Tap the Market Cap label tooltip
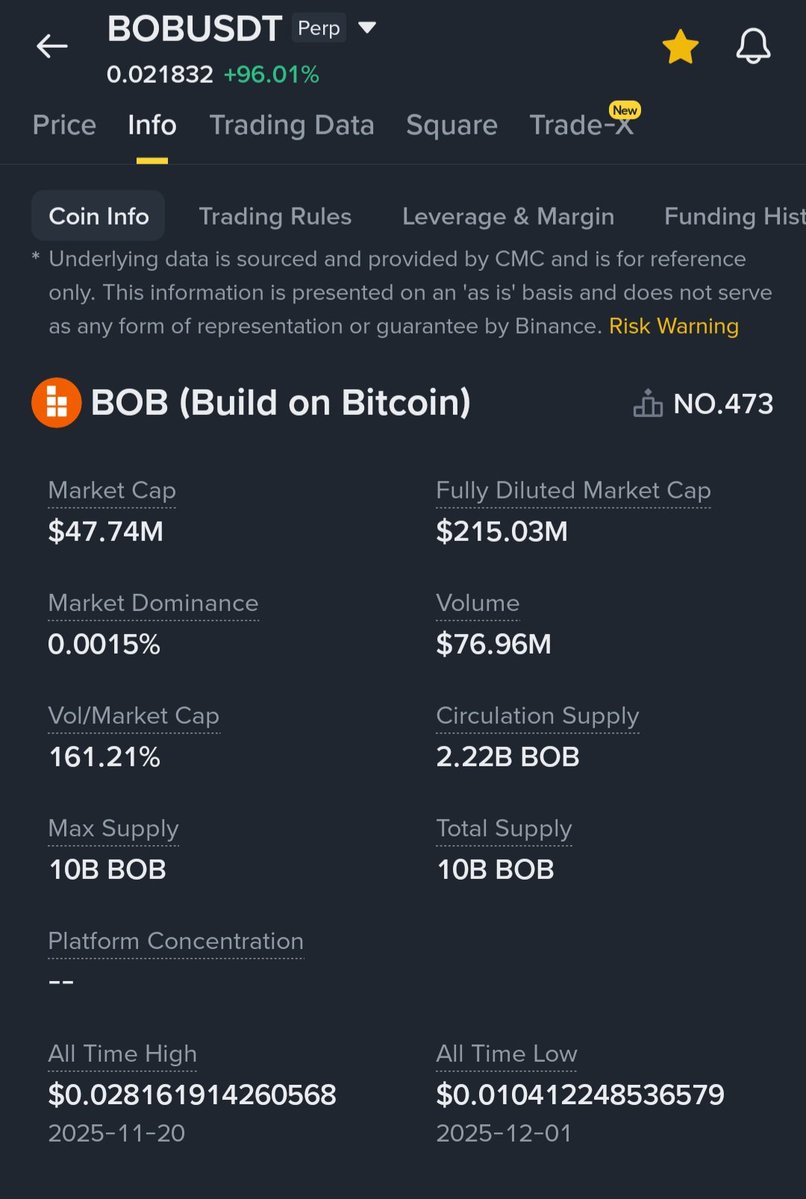Image resolution: width=806 pixels, height=1199 pixels. [x=112, y=491]
